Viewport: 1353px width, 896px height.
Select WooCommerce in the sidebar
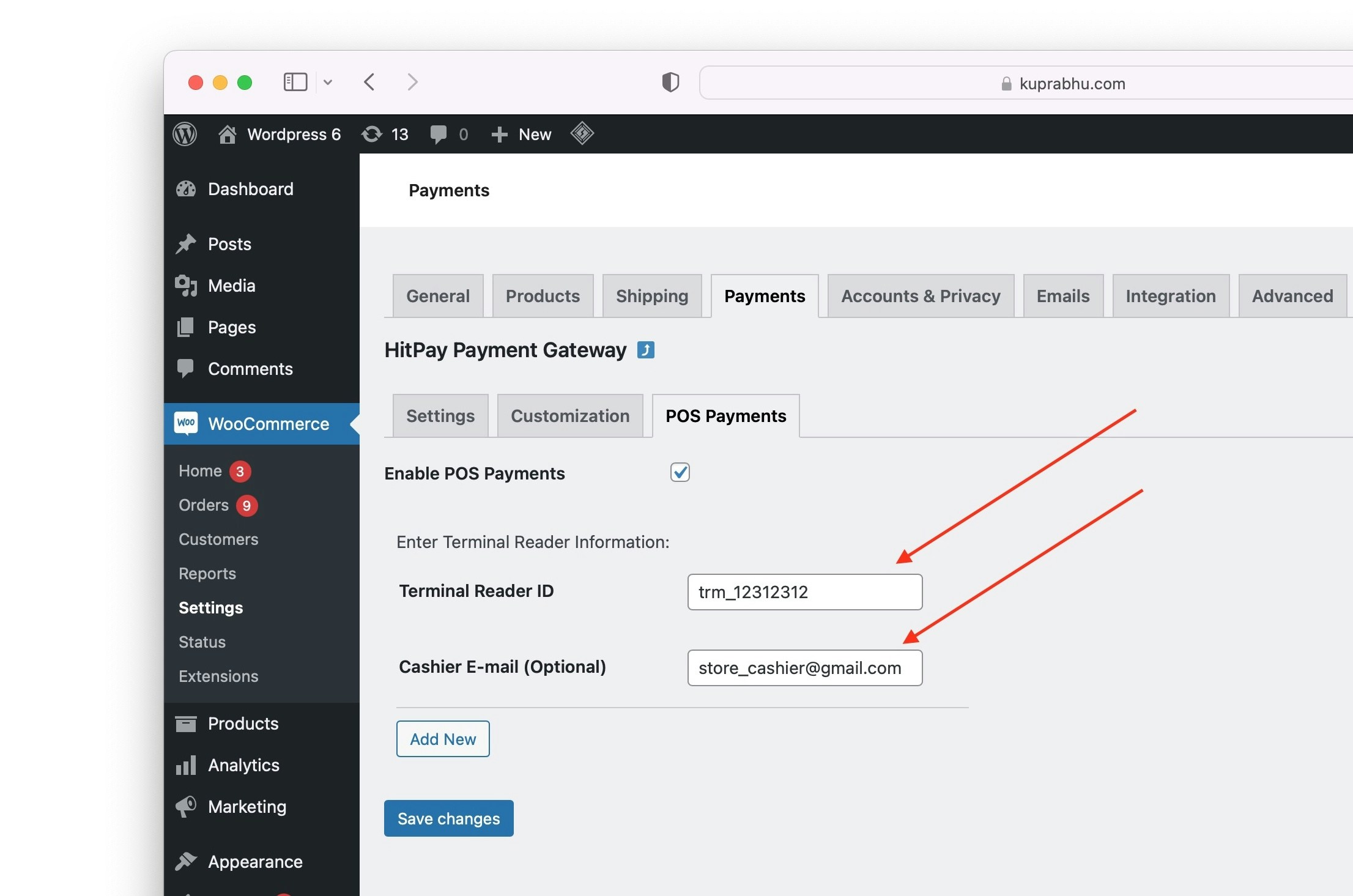click(x=262, y=424)
